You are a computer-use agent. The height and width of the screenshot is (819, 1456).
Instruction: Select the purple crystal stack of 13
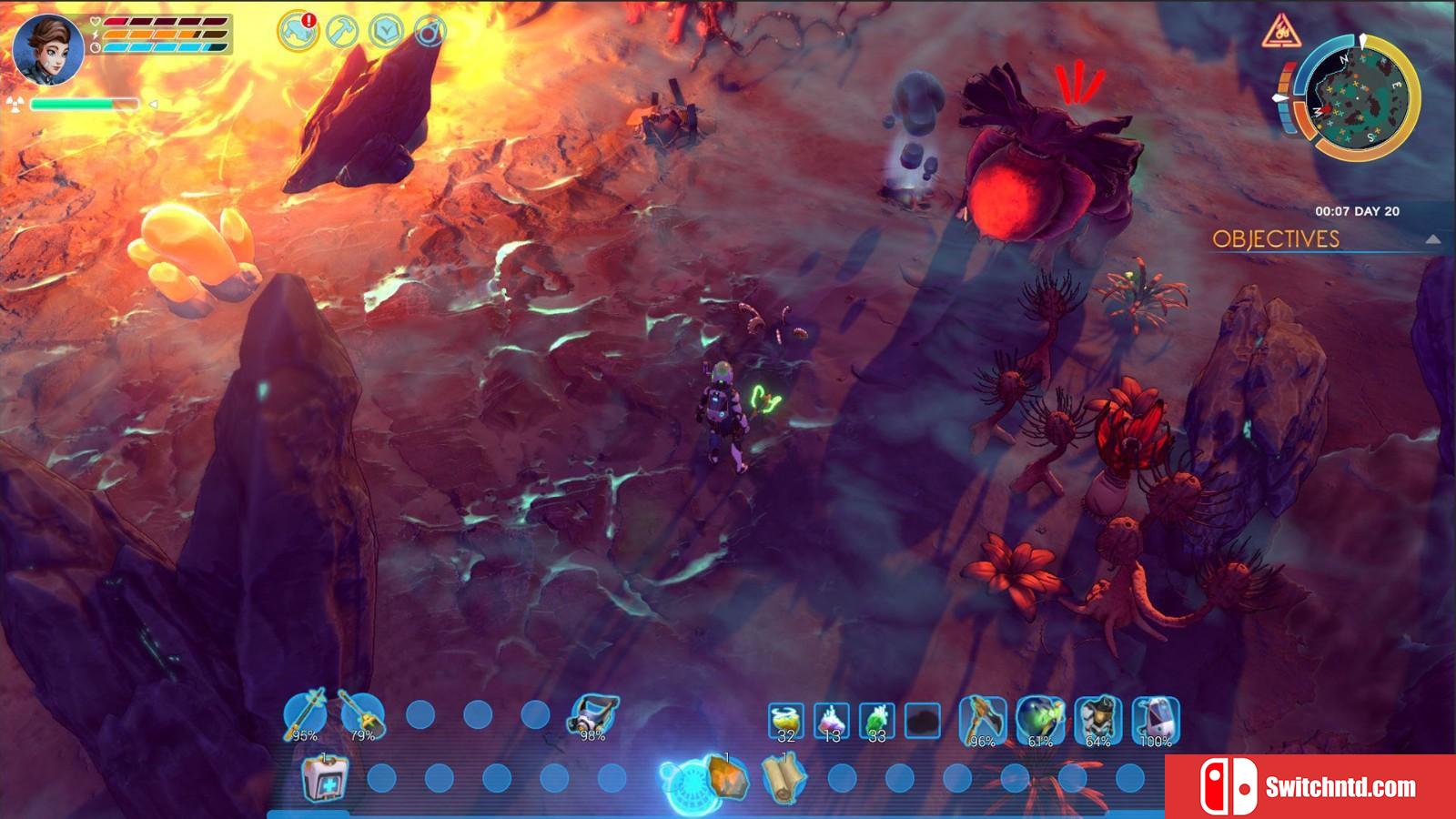(x=832, y=721)
